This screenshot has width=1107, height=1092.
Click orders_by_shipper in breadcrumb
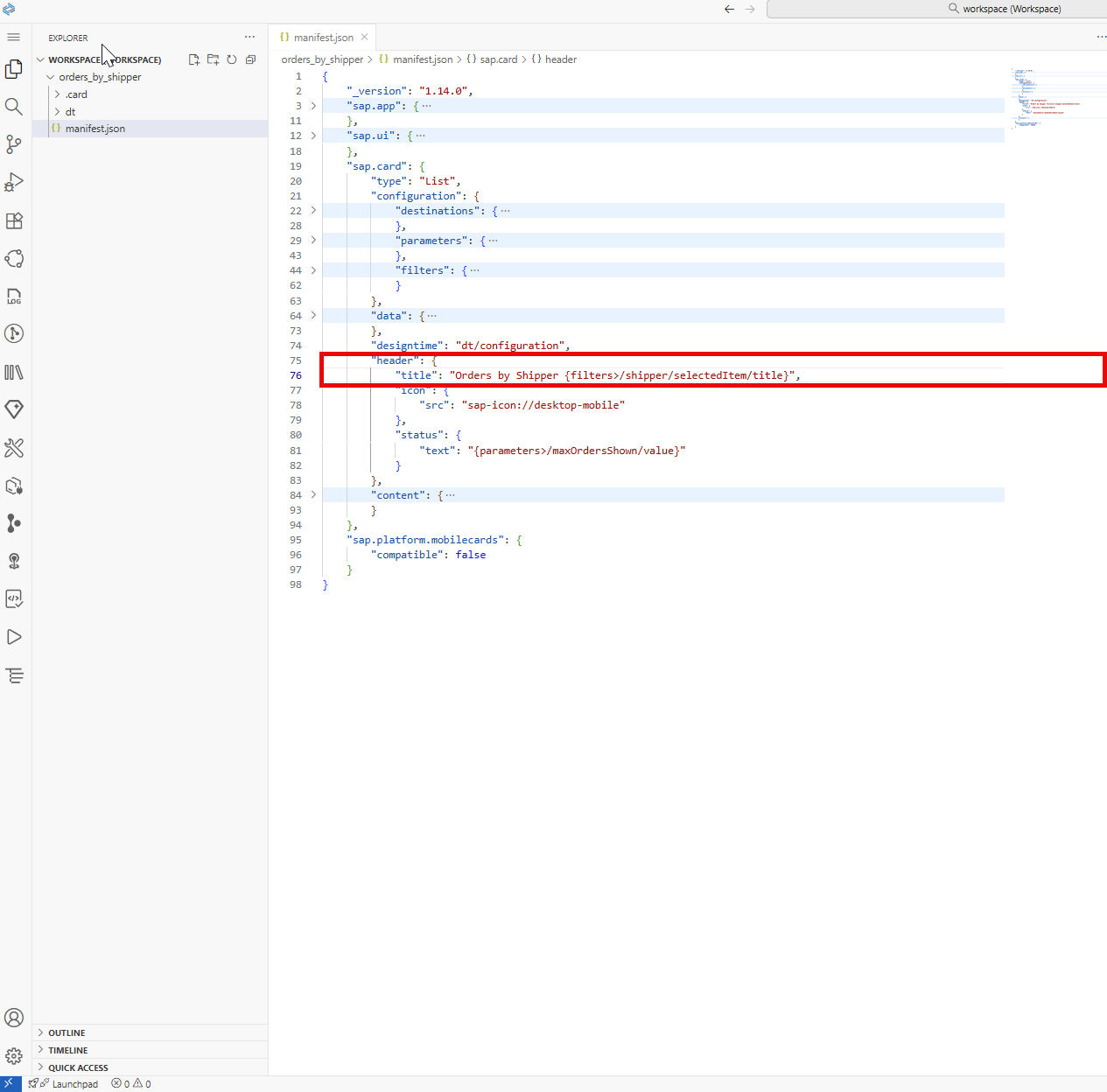[x=322, y=59]
